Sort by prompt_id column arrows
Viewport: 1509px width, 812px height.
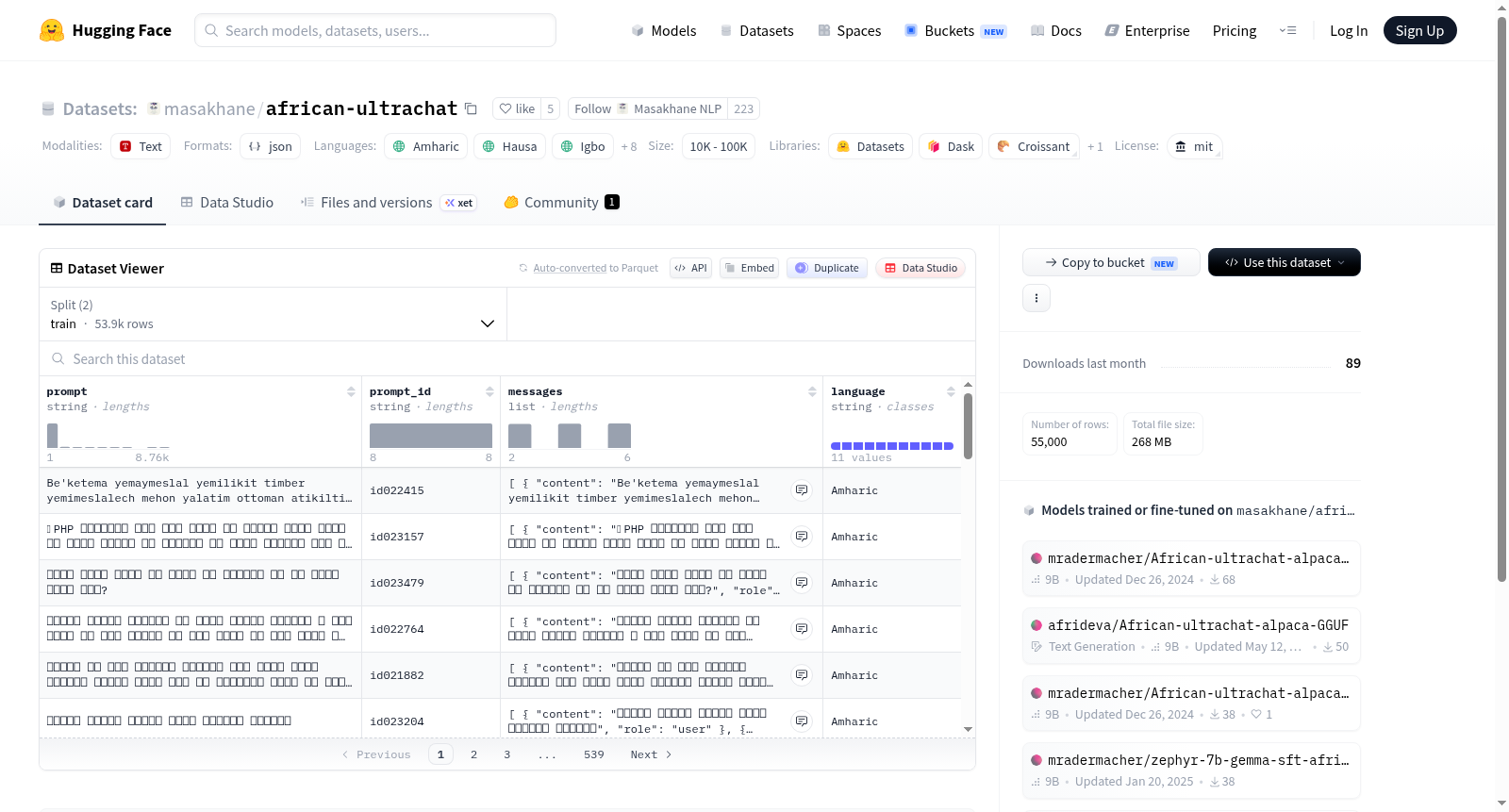[489, 391]
